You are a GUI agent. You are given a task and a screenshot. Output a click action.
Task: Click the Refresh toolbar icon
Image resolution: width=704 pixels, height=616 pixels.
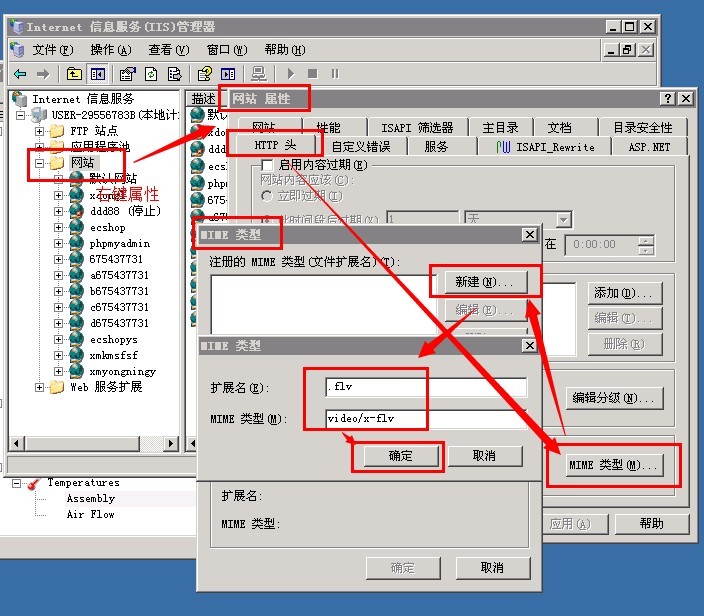[x=151, y=73]
